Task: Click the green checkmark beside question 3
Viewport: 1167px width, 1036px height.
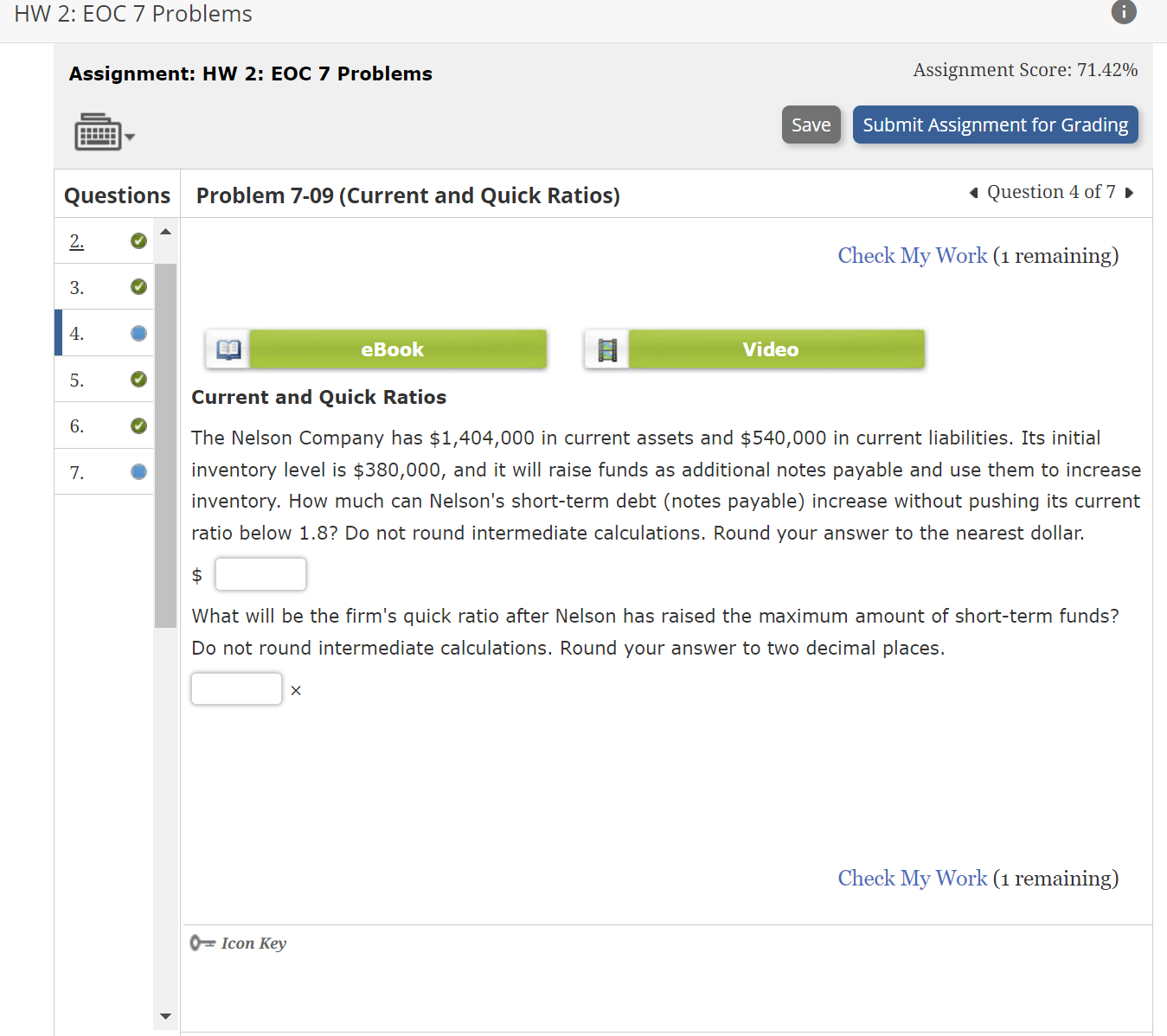Action: (138, 286)
